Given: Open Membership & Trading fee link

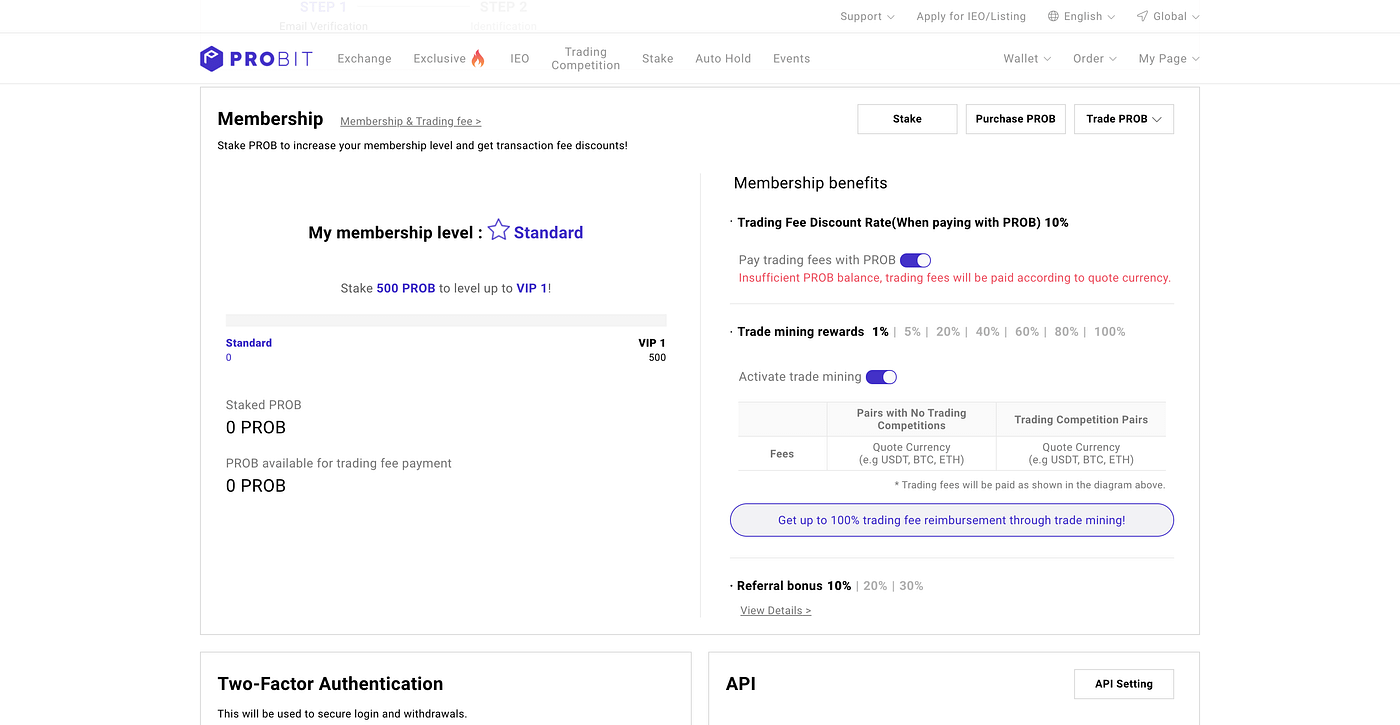Looking at the screenshot, I should point(411,122).
